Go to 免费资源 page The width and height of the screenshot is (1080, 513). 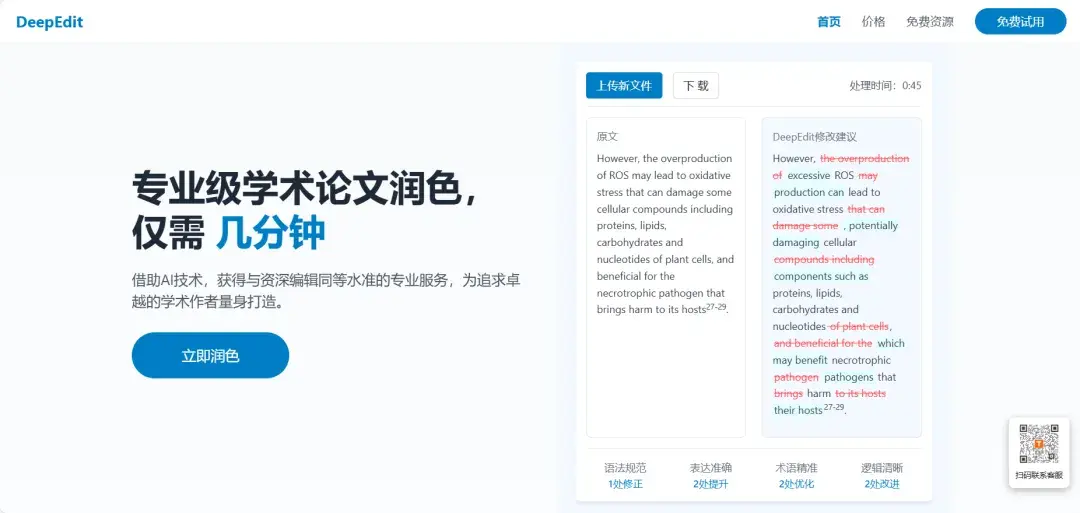coord(930,22)
